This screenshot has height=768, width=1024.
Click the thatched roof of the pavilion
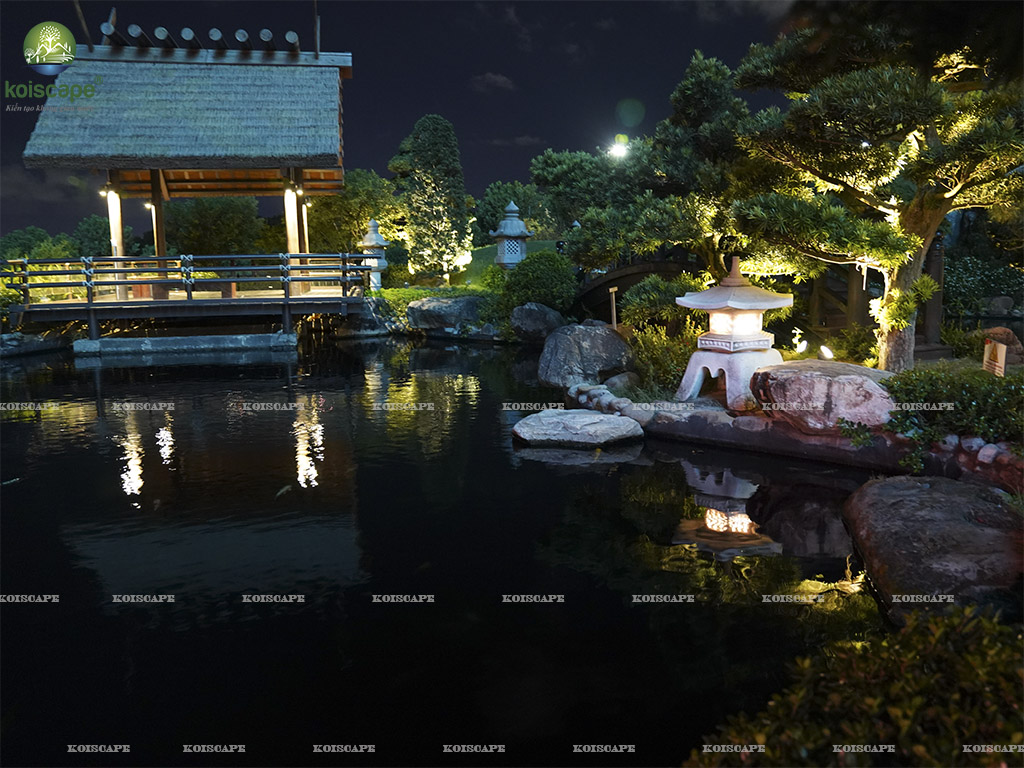click(185, 115)
